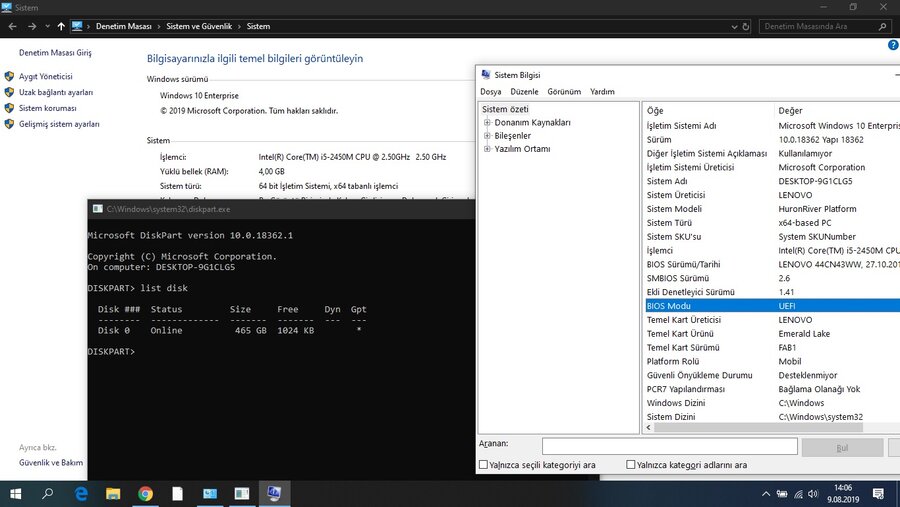Image resolution: width=900 pixels, height=507 pixels.
Task: Open File Explorer from the taskbar
Action: point(113,493)
